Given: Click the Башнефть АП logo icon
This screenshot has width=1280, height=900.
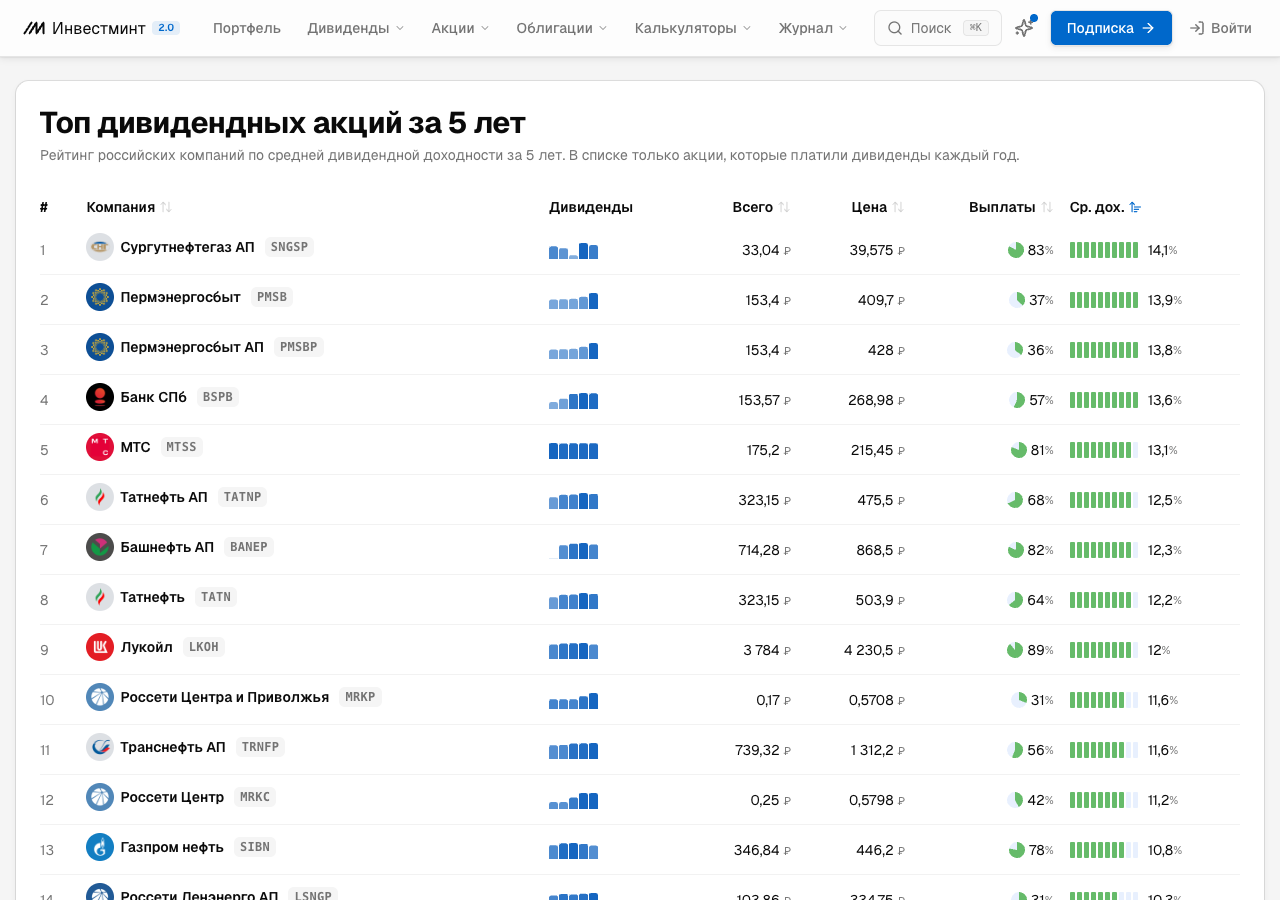Looking at the screenshot, I should tap(100, 547).
